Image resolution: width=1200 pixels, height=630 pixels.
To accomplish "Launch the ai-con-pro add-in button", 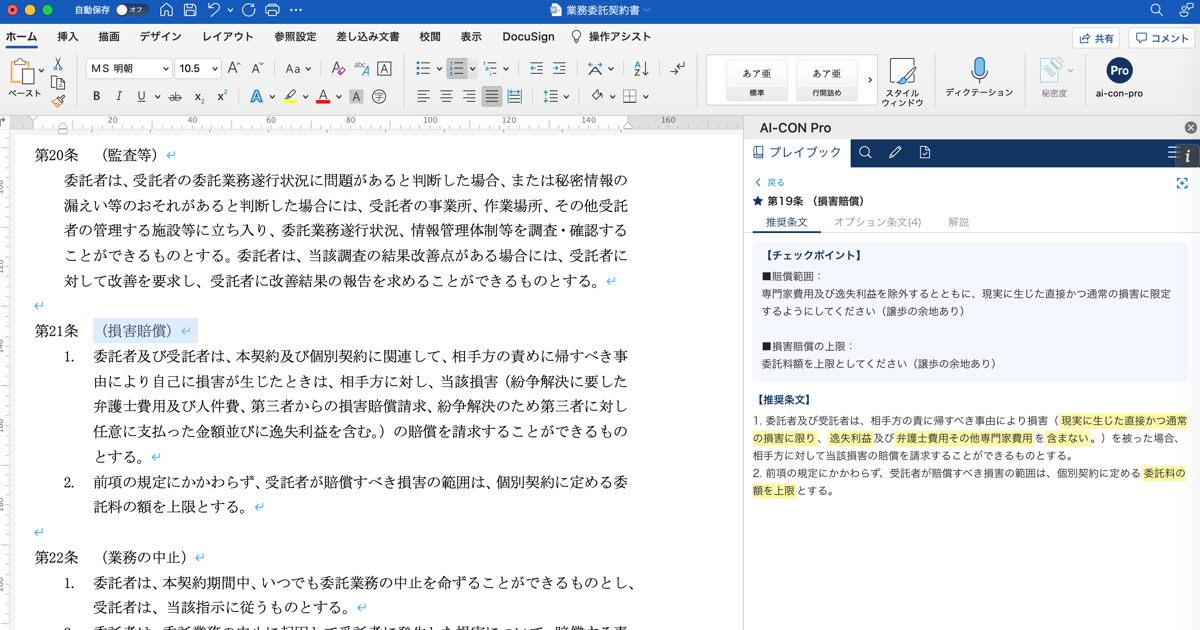I will [1119, 79].
